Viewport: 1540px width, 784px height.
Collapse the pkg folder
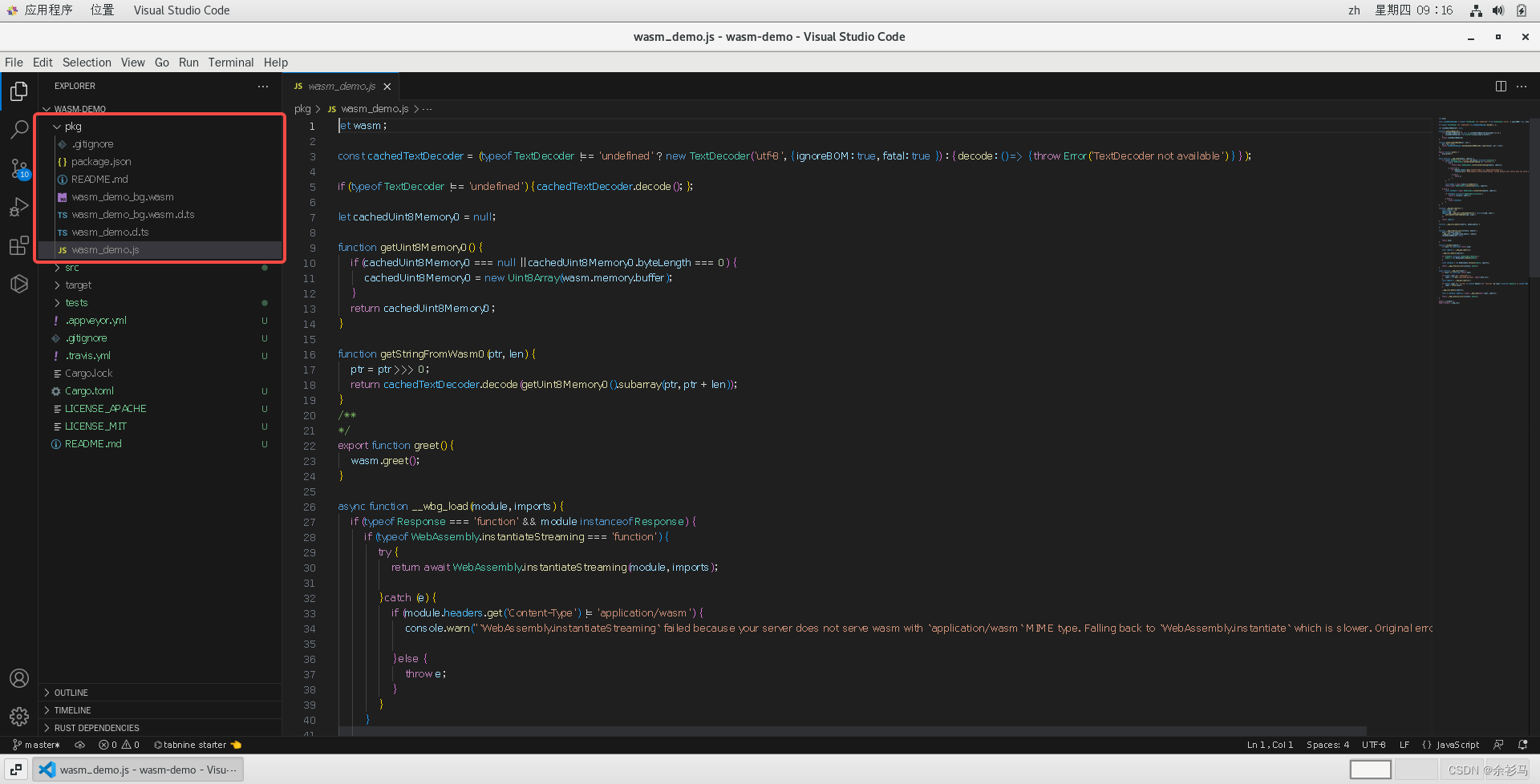(72, 127)
